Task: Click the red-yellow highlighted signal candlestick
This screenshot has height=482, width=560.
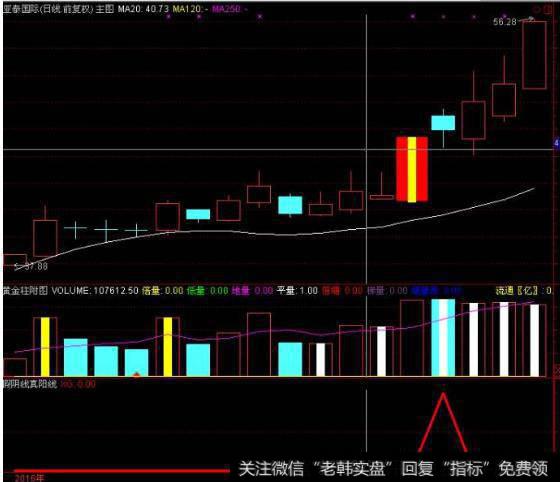Action: (x=412, y=169)
